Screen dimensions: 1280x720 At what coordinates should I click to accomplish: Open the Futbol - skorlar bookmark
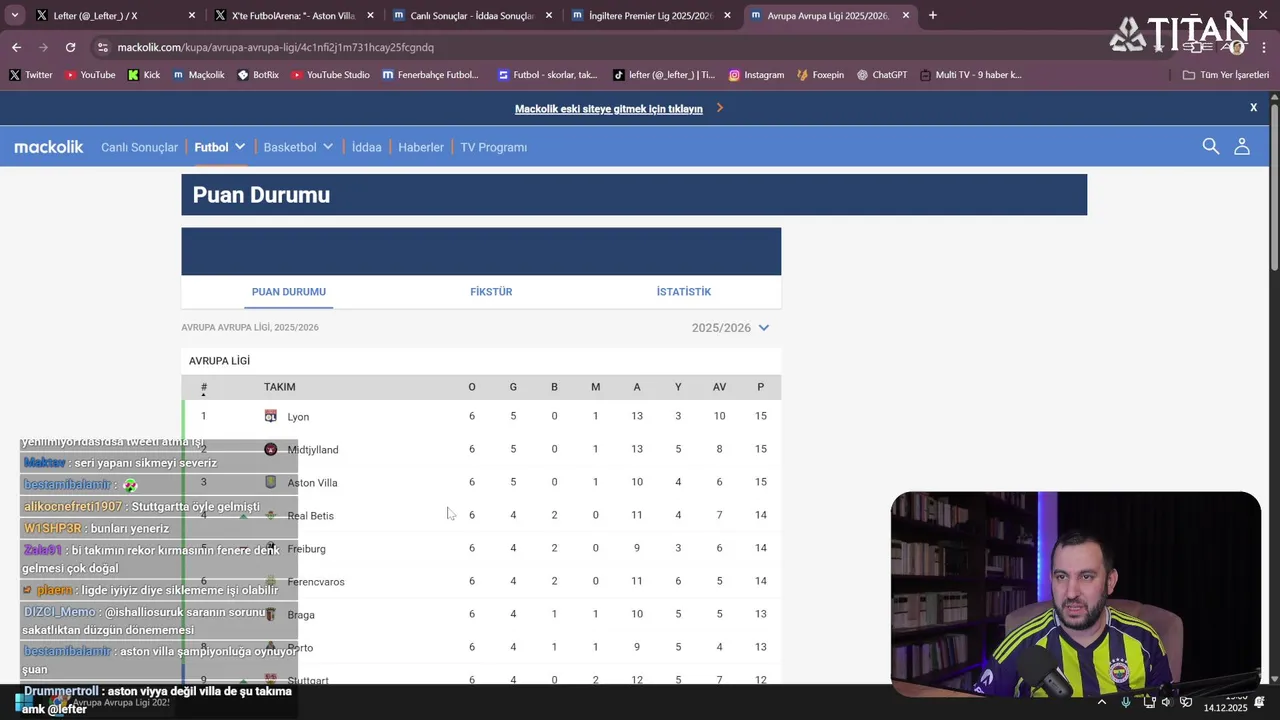click(547, 75)
